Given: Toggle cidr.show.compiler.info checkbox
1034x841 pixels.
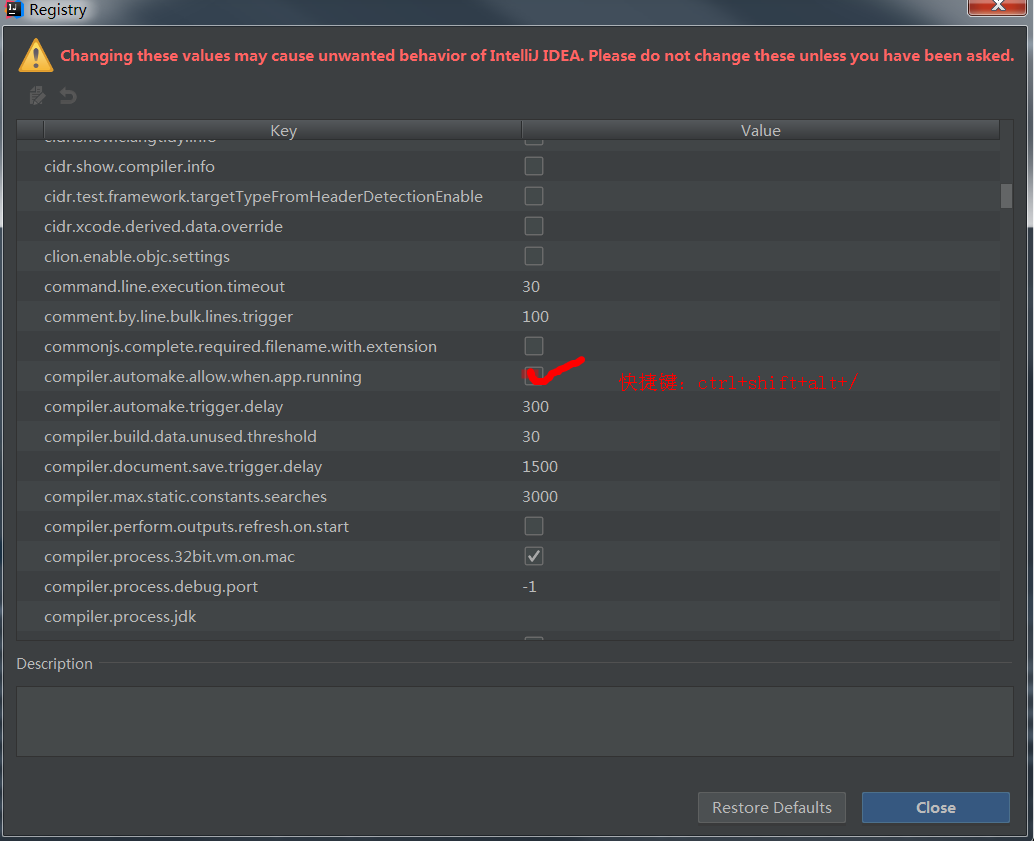Looking at the screenshot, I should pyautogui.click(x=533, y=166).
